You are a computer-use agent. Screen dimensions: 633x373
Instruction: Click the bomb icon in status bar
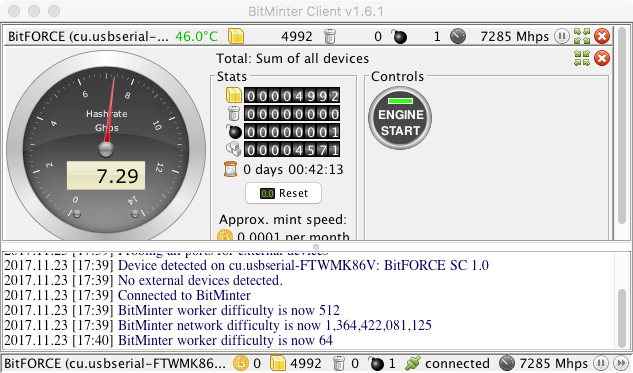377,363
